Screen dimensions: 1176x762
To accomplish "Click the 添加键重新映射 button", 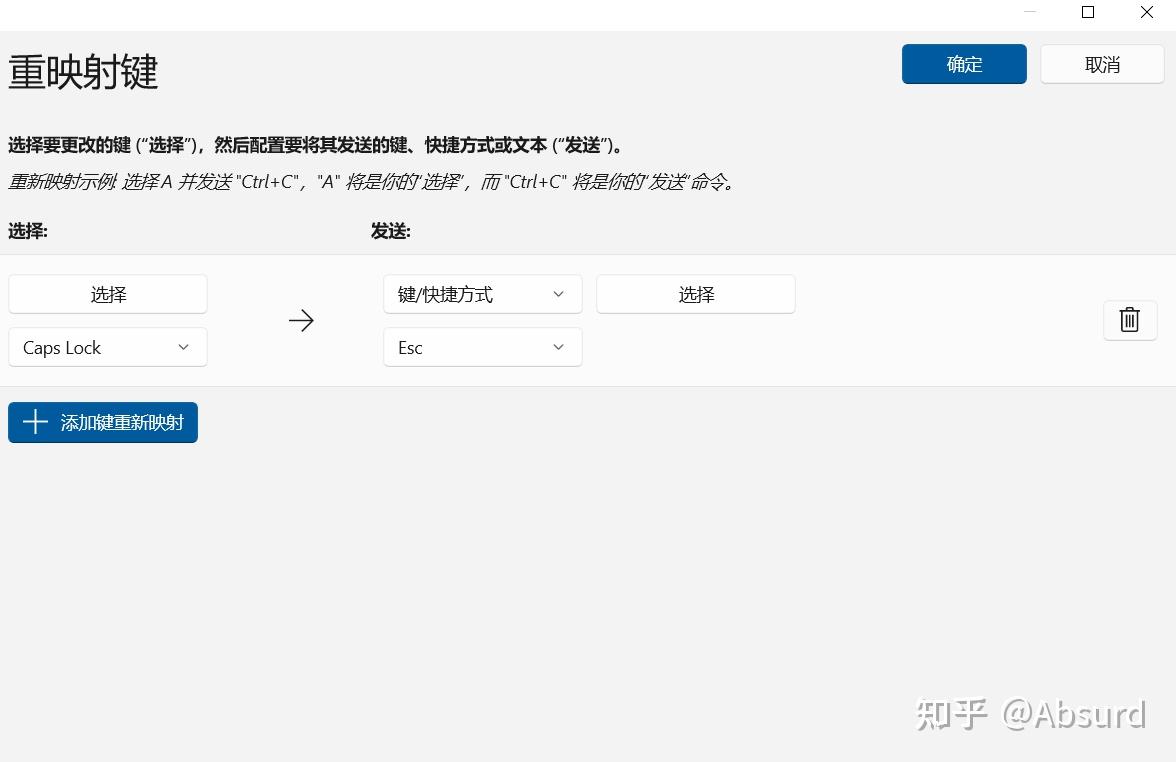I will pyautogui.click(x=102, y=422).
